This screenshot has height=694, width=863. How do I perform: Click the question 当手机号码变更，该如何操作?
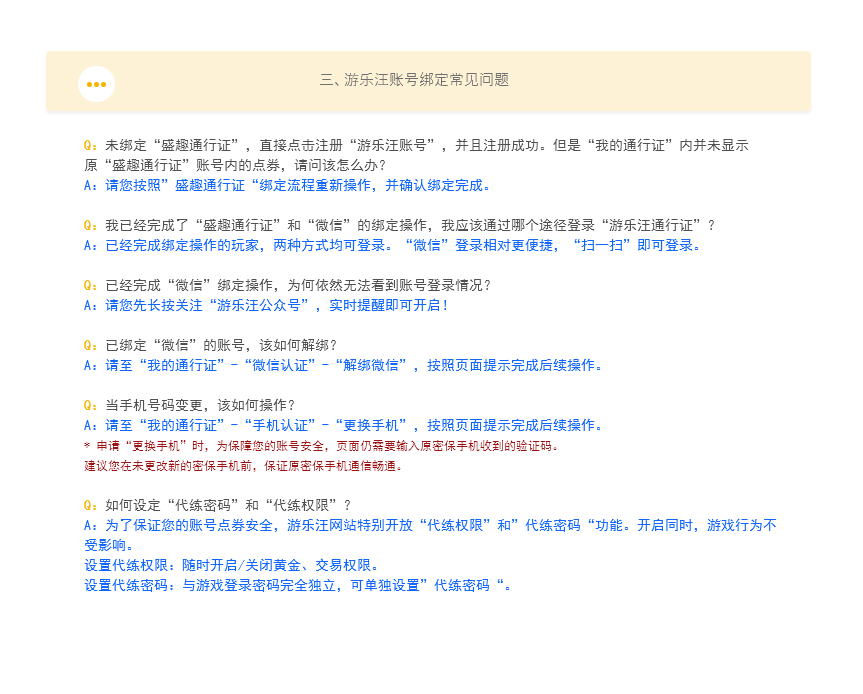[x=189, y=405]
